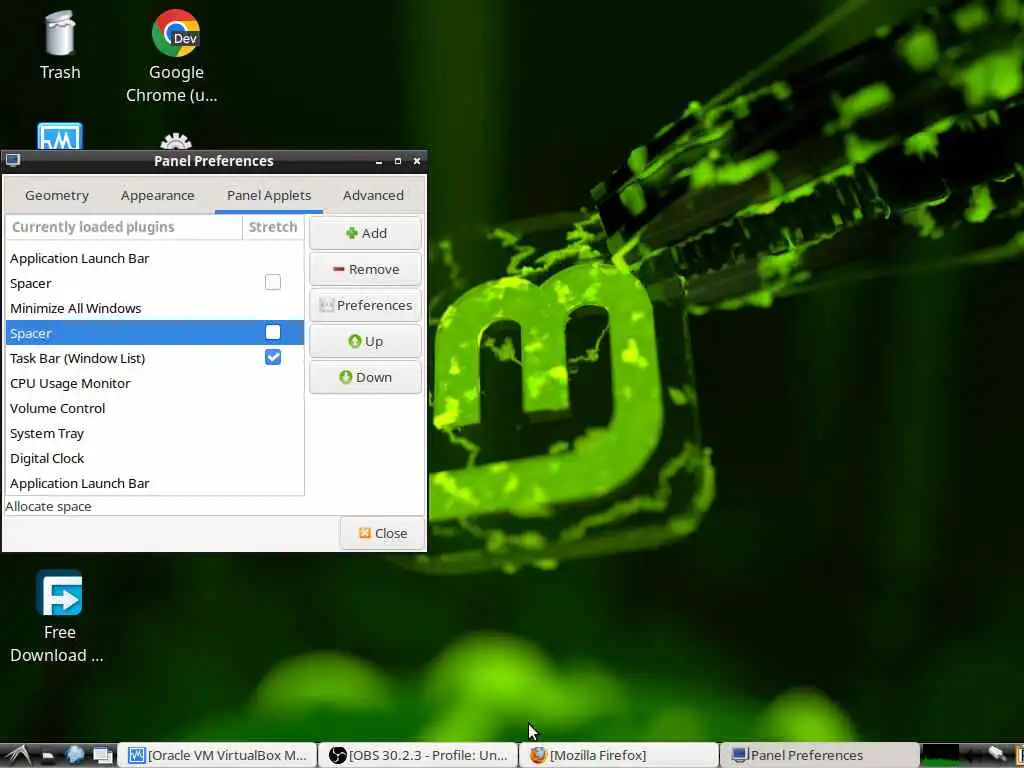Select the highlighted Spacer plugin row text
This screenshot has width=1024, height=768.
click(31, 333)
